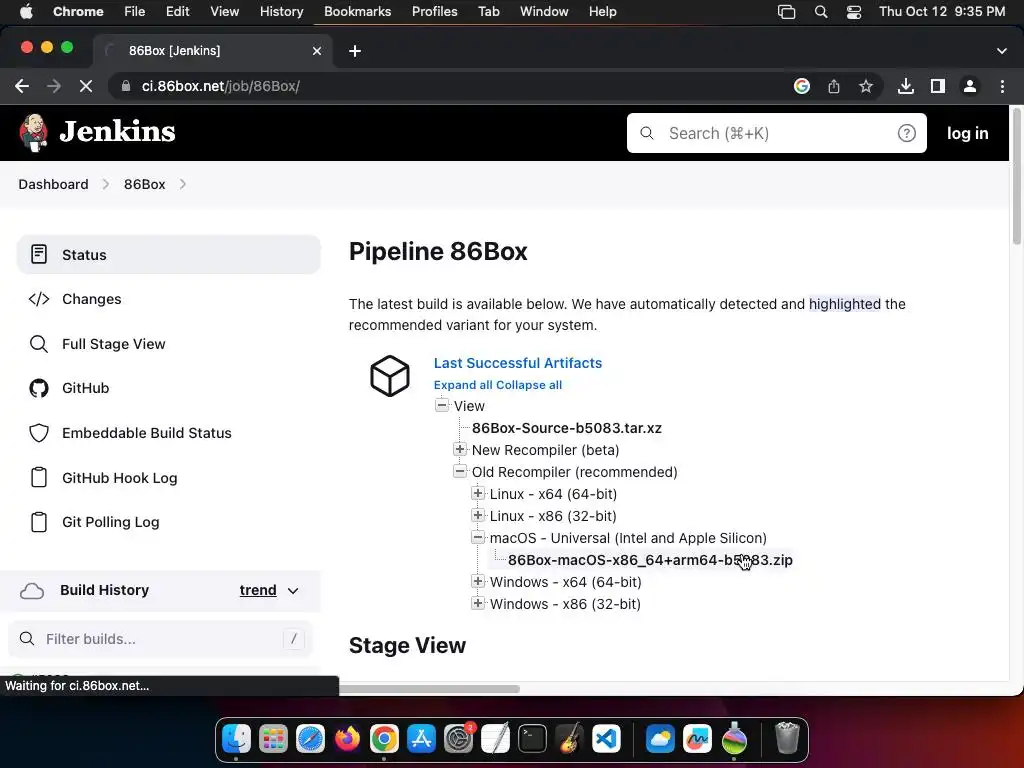Image resolution: width=1024 pixels, height=768 pixels.
Task: Open Changes via its code icon
Action: pos(39,299)
